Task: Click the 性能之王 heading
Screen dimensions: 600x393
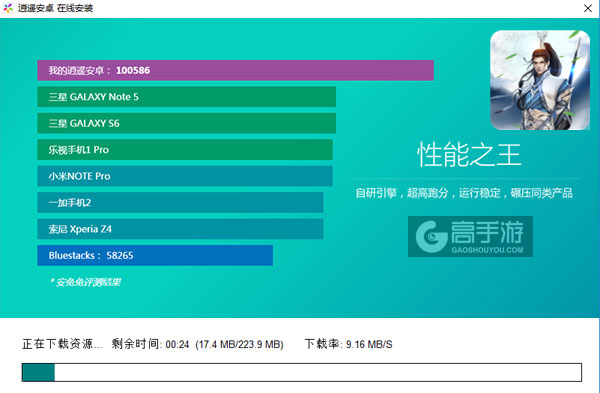Action: point(469,155)
